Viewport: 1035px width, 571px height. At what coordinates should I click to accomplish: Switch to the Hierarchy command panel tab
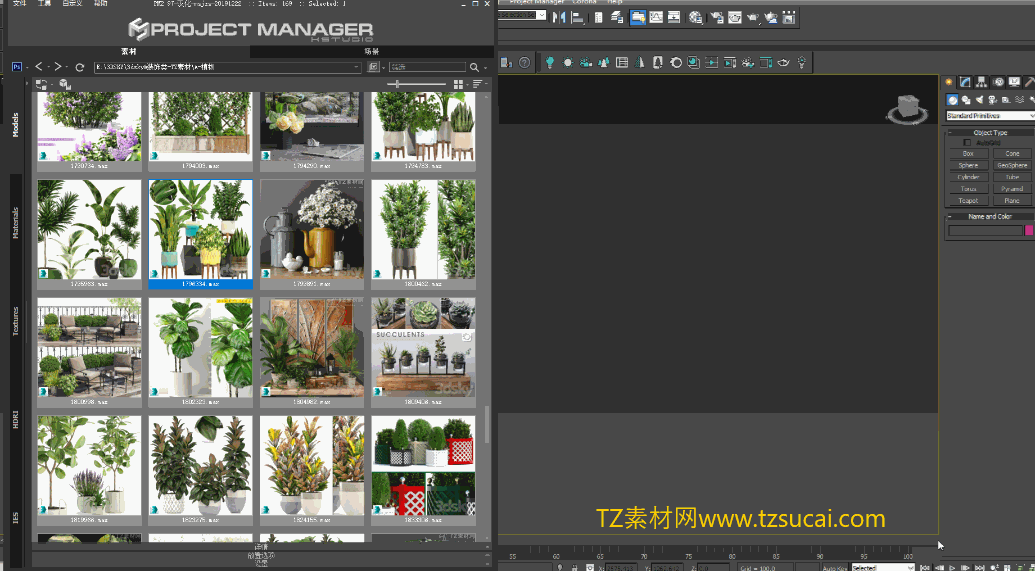point(982,82)
